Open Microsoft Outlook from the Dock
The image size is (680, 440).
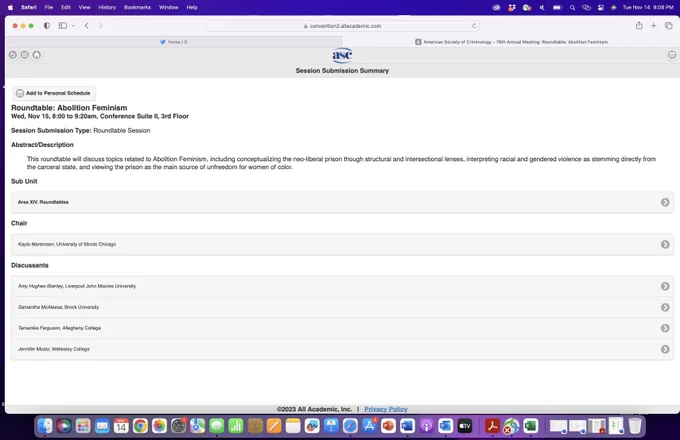[x=445, y=426]
